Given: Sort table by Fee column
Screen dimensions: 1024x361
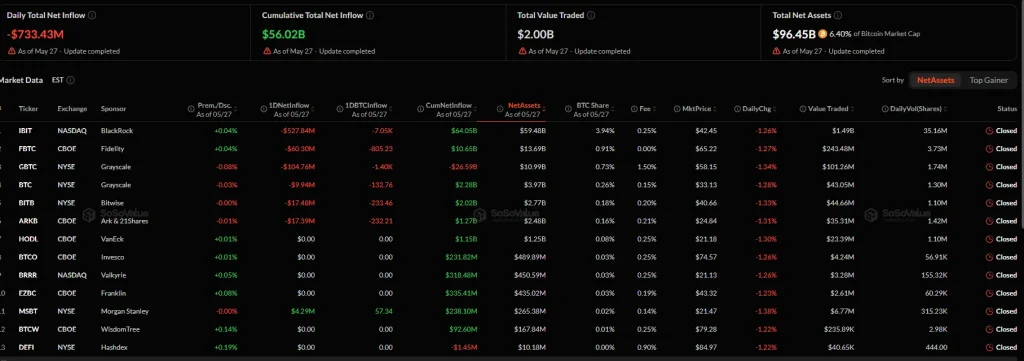Looking at the screenshot, I should click(x=645, y=109).
